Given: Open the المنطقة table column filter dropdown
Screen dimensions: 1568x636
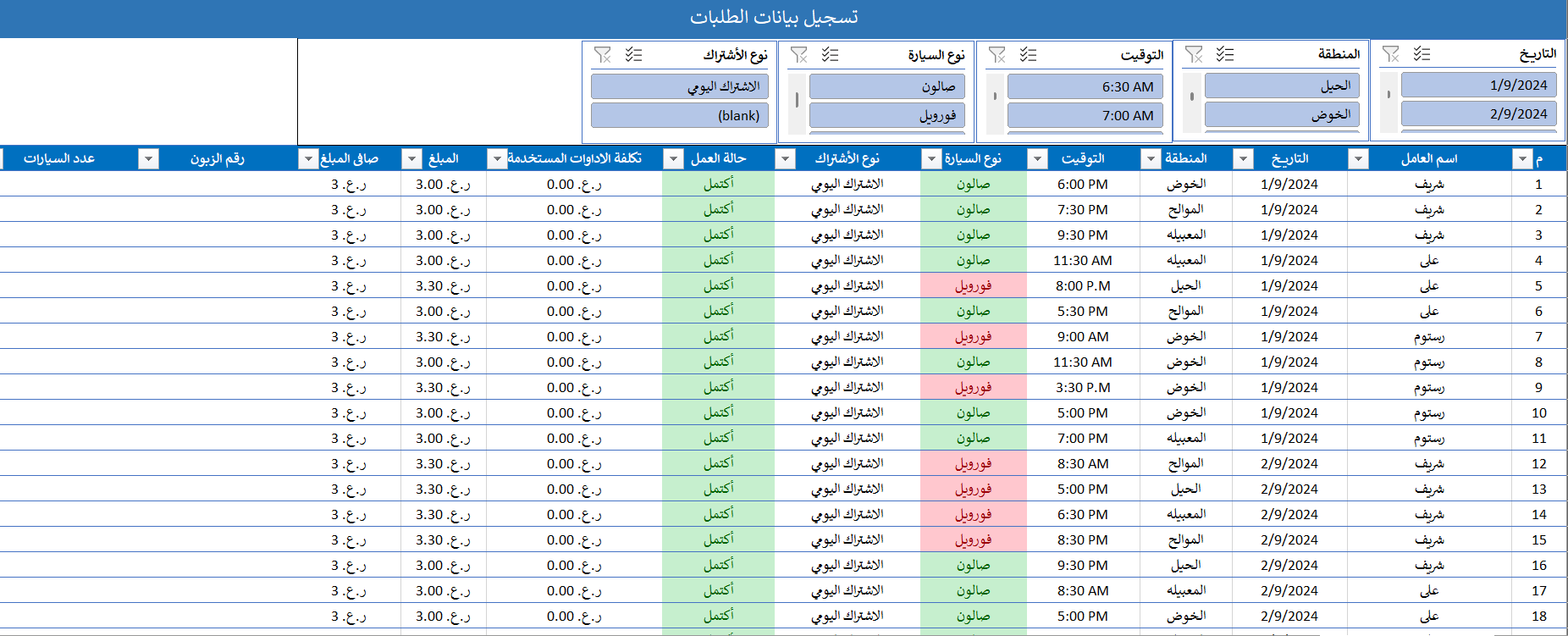Looking at the screenshot, I should click(x=1151, y=158).
